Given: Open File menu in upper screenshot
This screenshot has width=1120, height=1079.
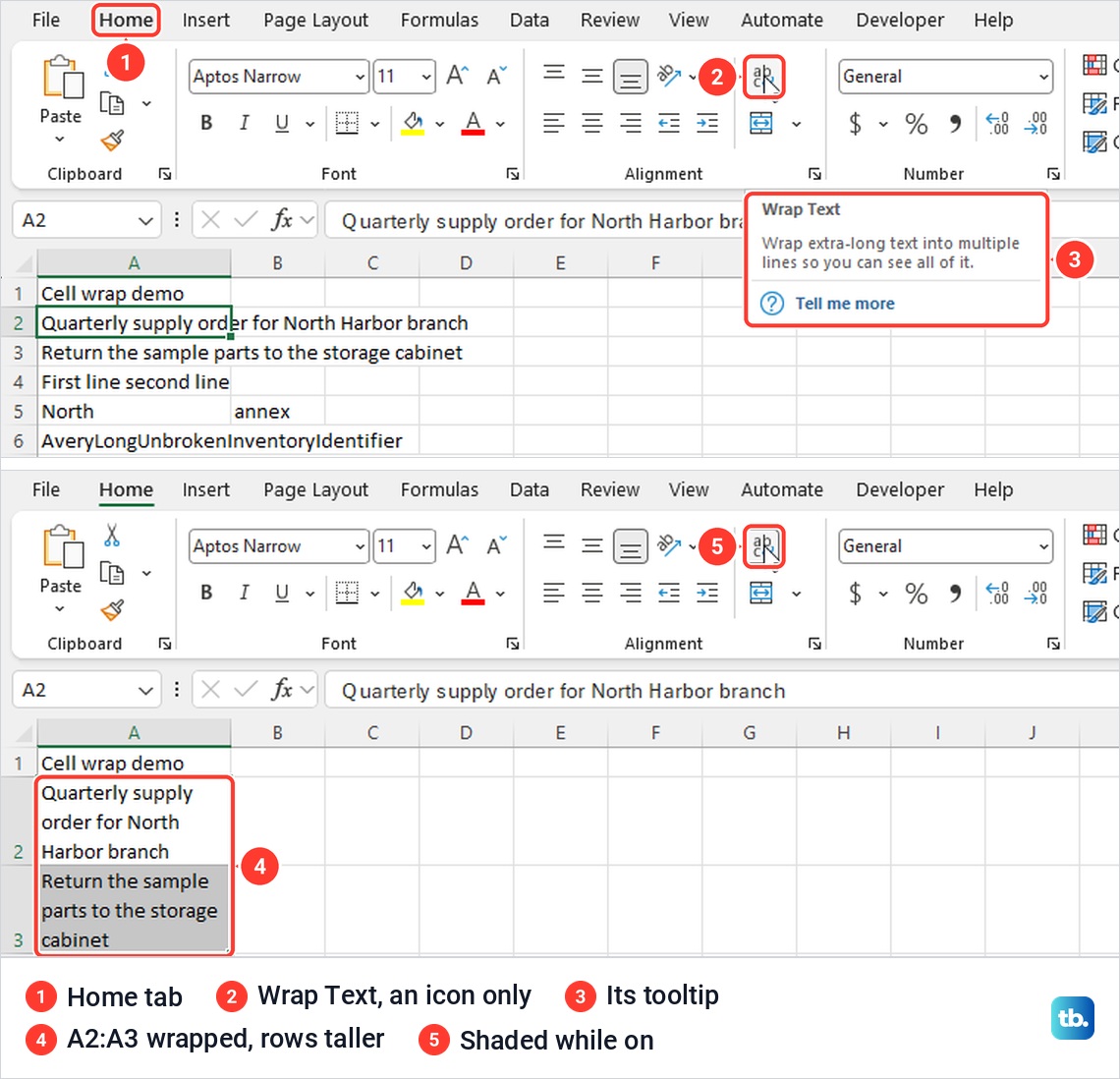Looking at the screenshot, I should [46, 20].
